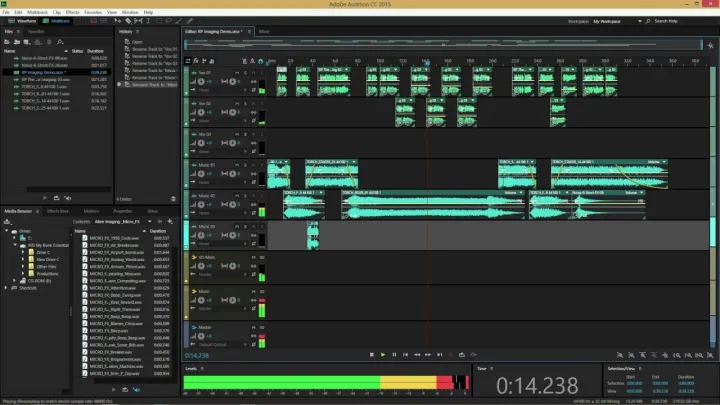
Task: Select the Slip tool in the toolbar
Action: coord(138,21)
